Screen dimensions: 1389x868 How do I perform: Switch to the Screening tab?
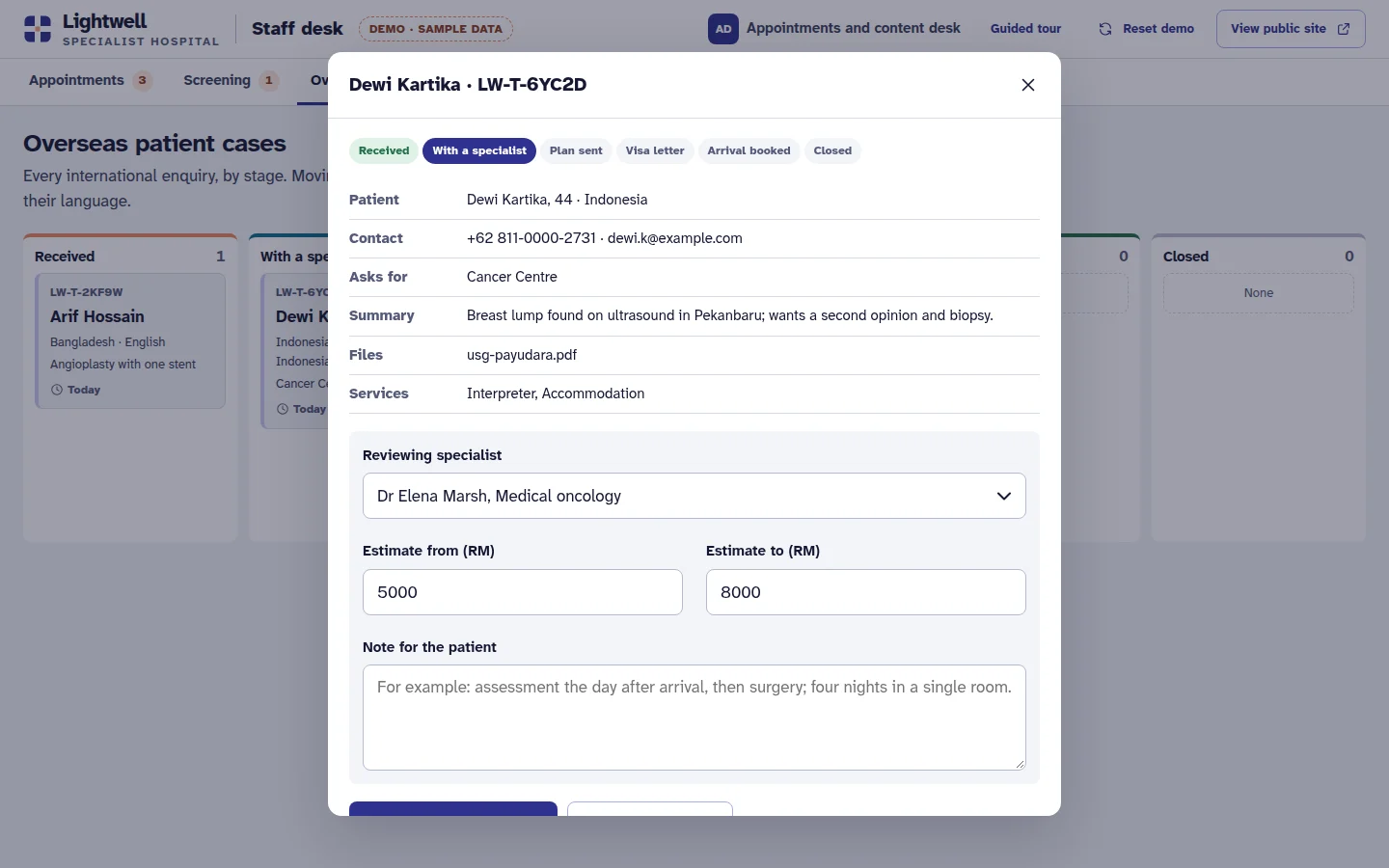pos(231,80)
